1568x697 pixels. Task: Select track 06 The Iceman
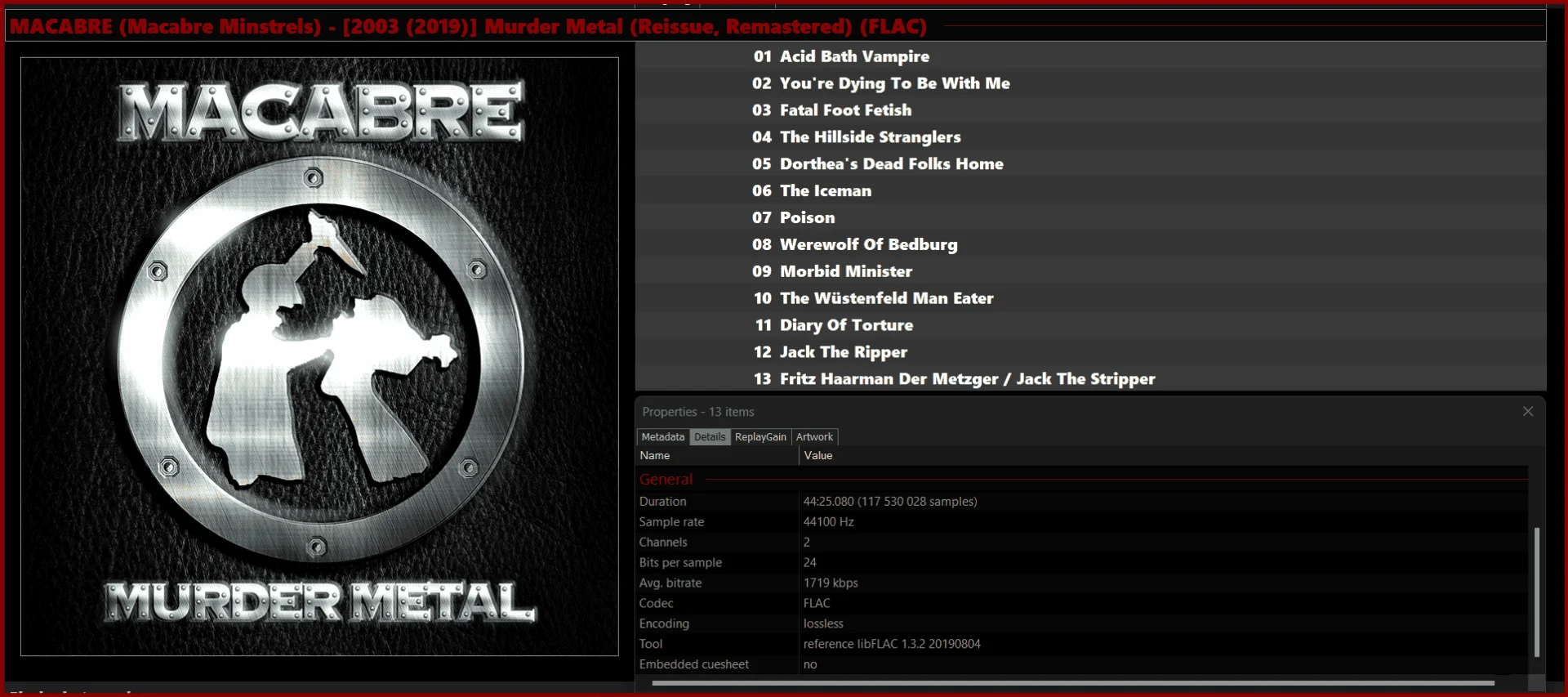pos(1090,191)
